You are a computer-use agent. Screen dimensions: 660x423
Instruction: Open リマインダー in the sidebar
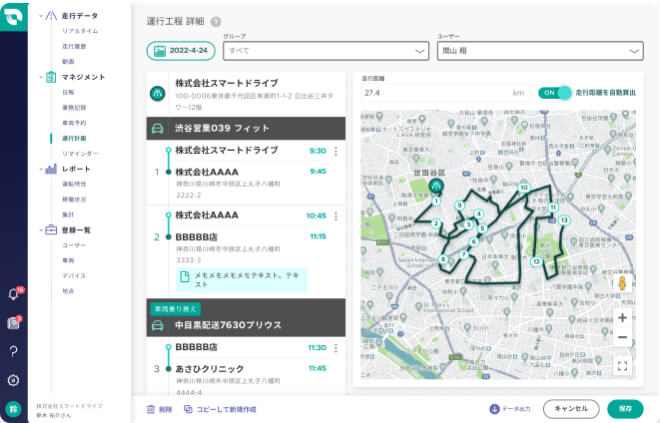pos(80,154)
